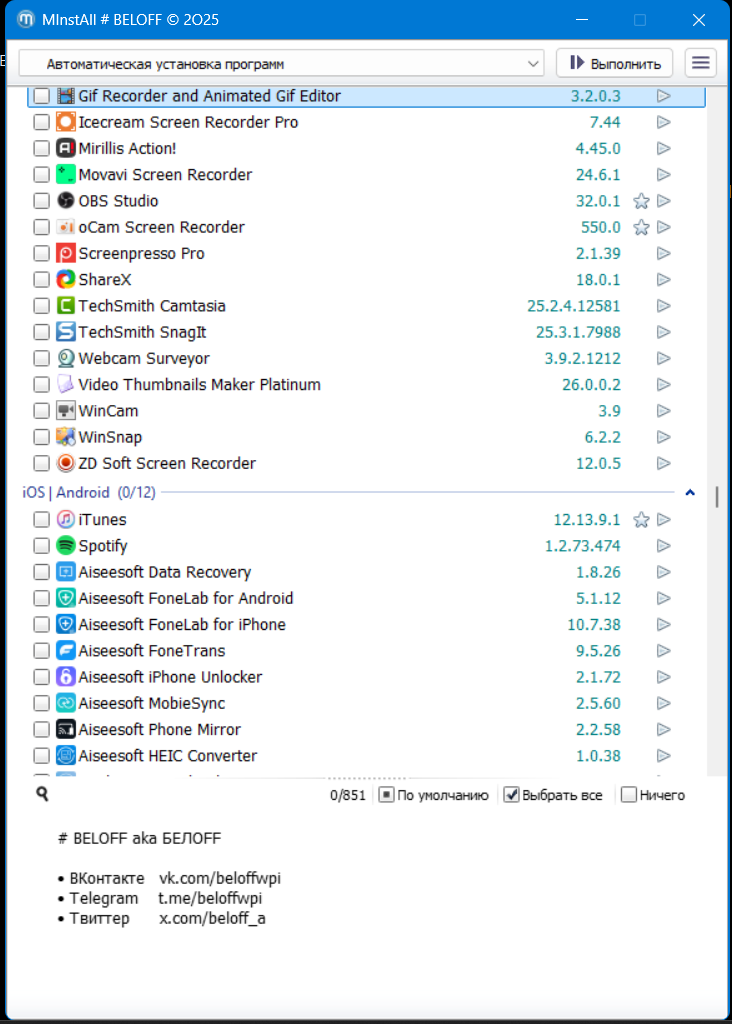Click the star icon next to iTunes
This screenshot has width=732, height=1024.
(642, 520)
